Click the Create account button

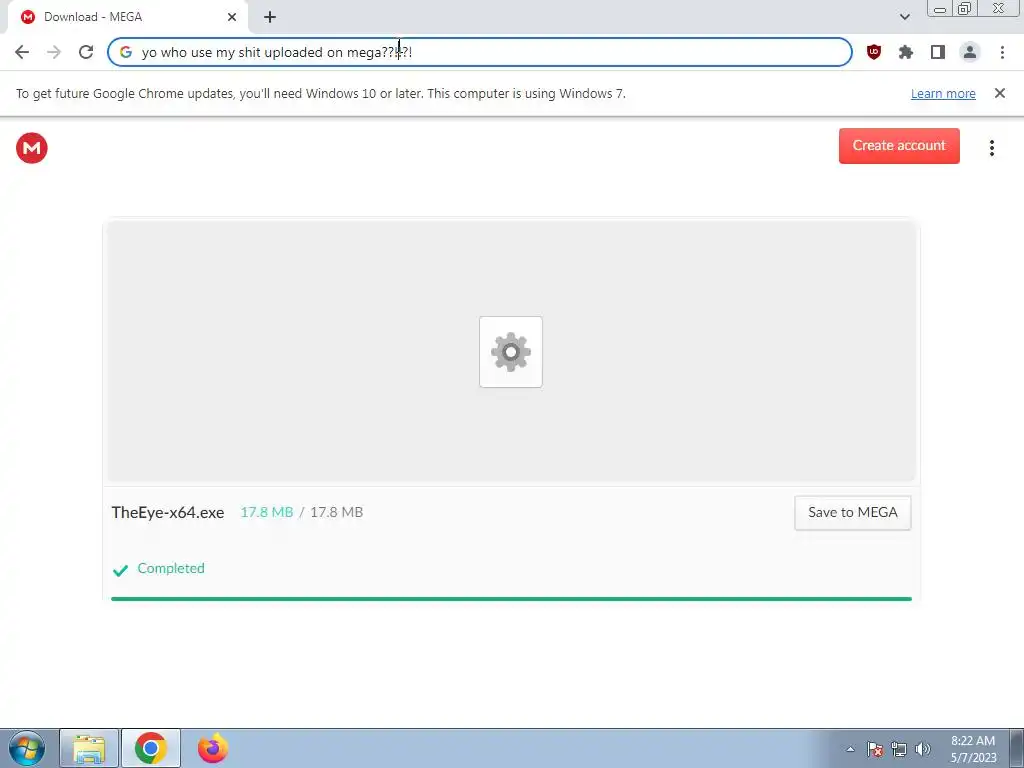click(x=899, y=146)
